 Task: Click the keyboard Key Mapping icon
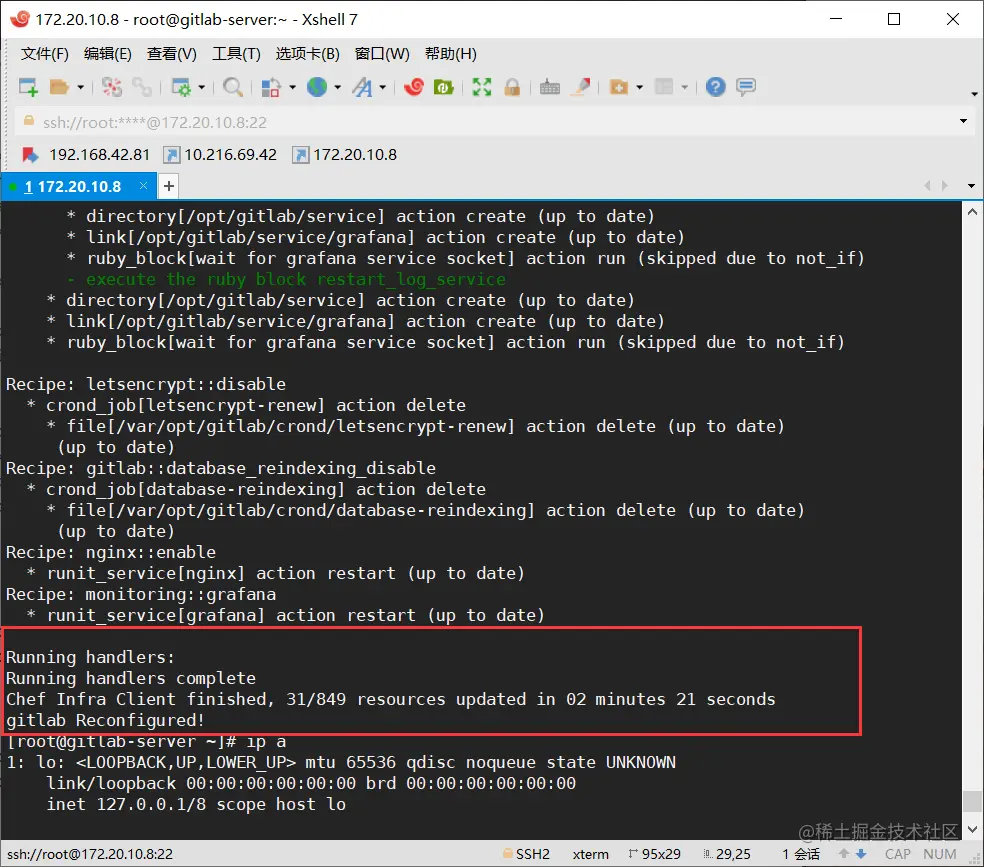[x=549, y=87]
